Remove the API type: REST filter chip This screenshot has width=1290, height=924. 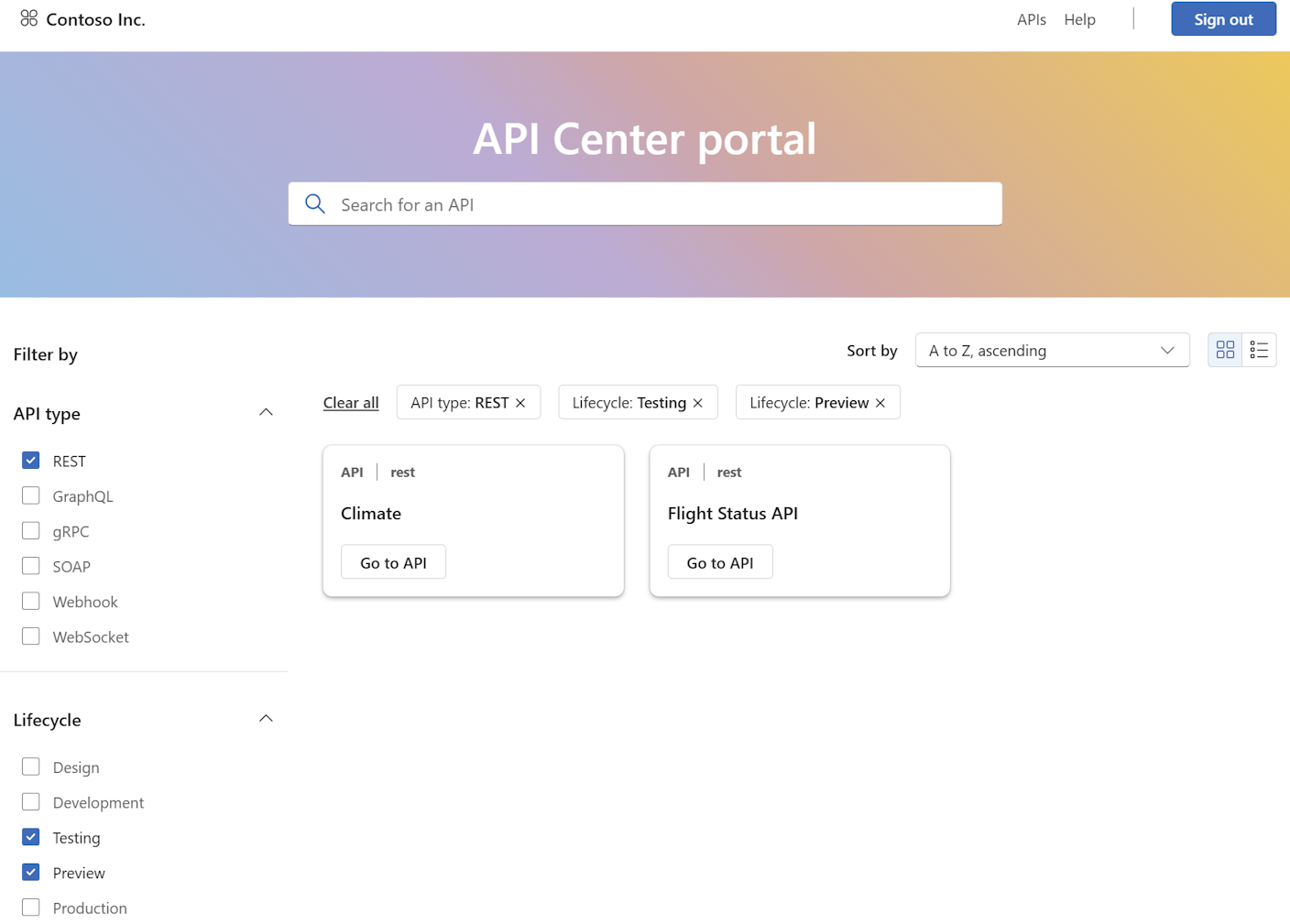click(x=519, y=402)
